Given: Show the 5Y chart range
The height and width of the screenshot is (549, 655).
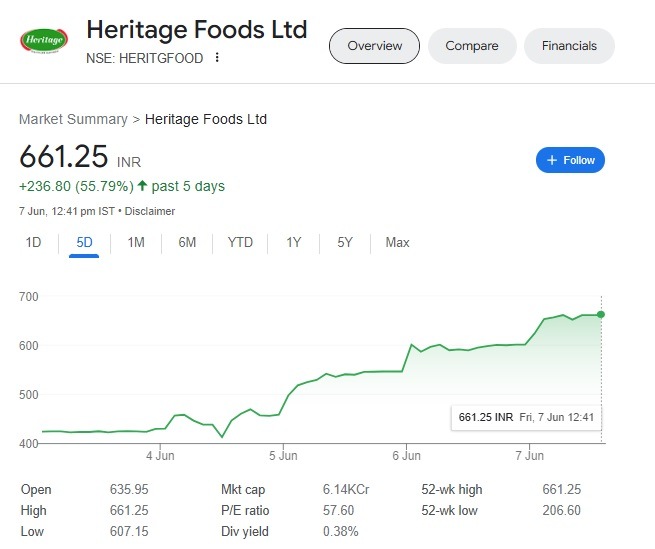Looking at the screenshot, I should (345, 242).
